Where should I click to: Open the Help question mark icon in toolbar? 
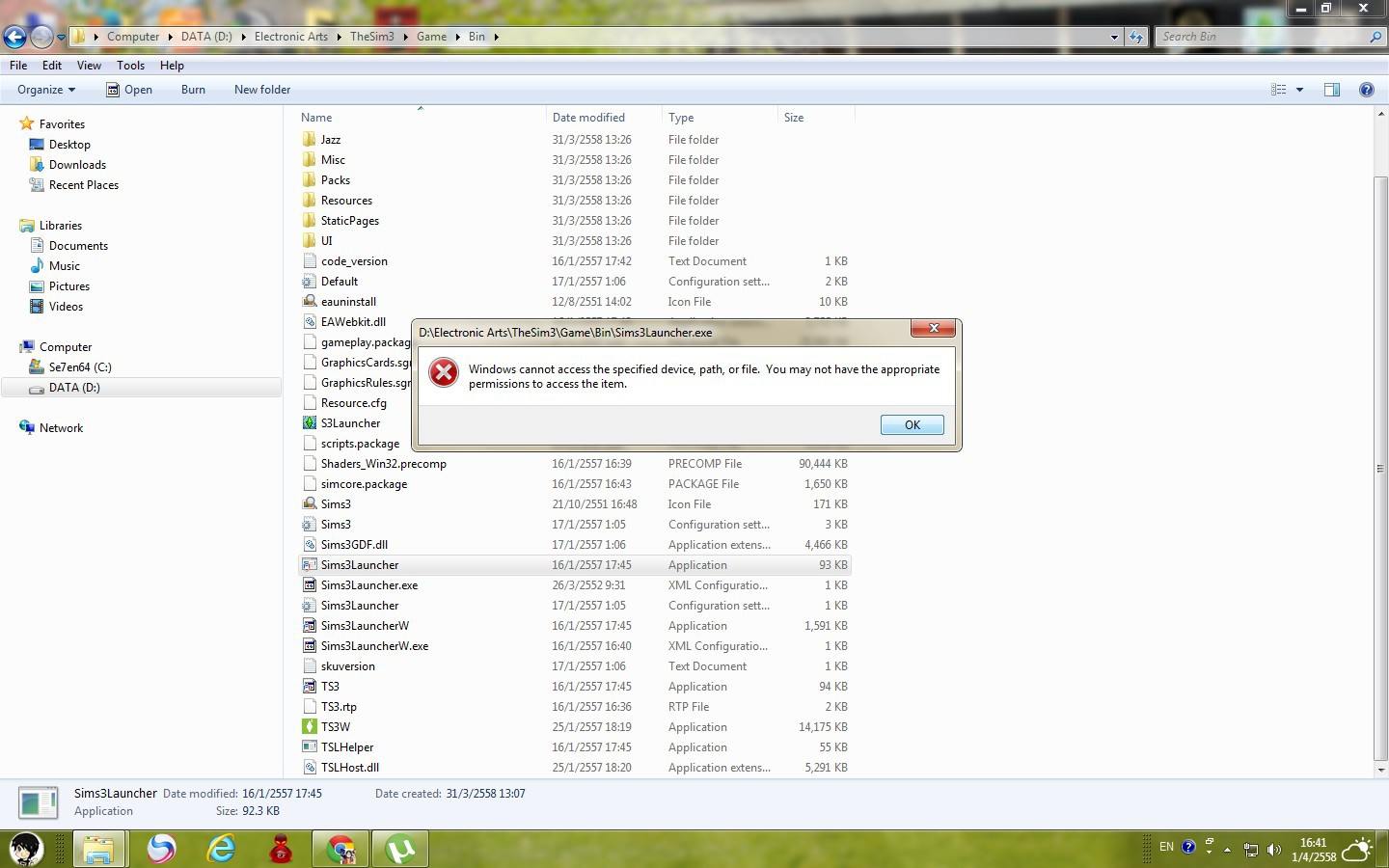(x=1366, y=90)
